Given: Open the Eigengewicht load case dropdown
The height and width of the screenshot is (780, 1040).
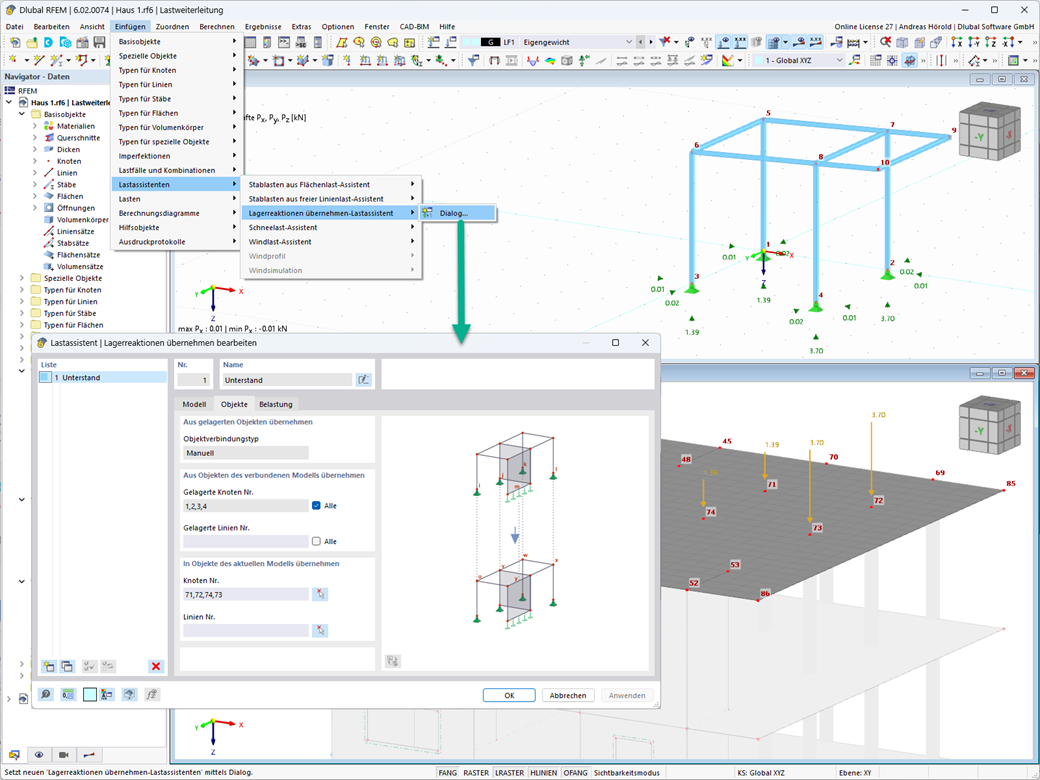Looking at the screenshot, I should [x=629, y=42].
